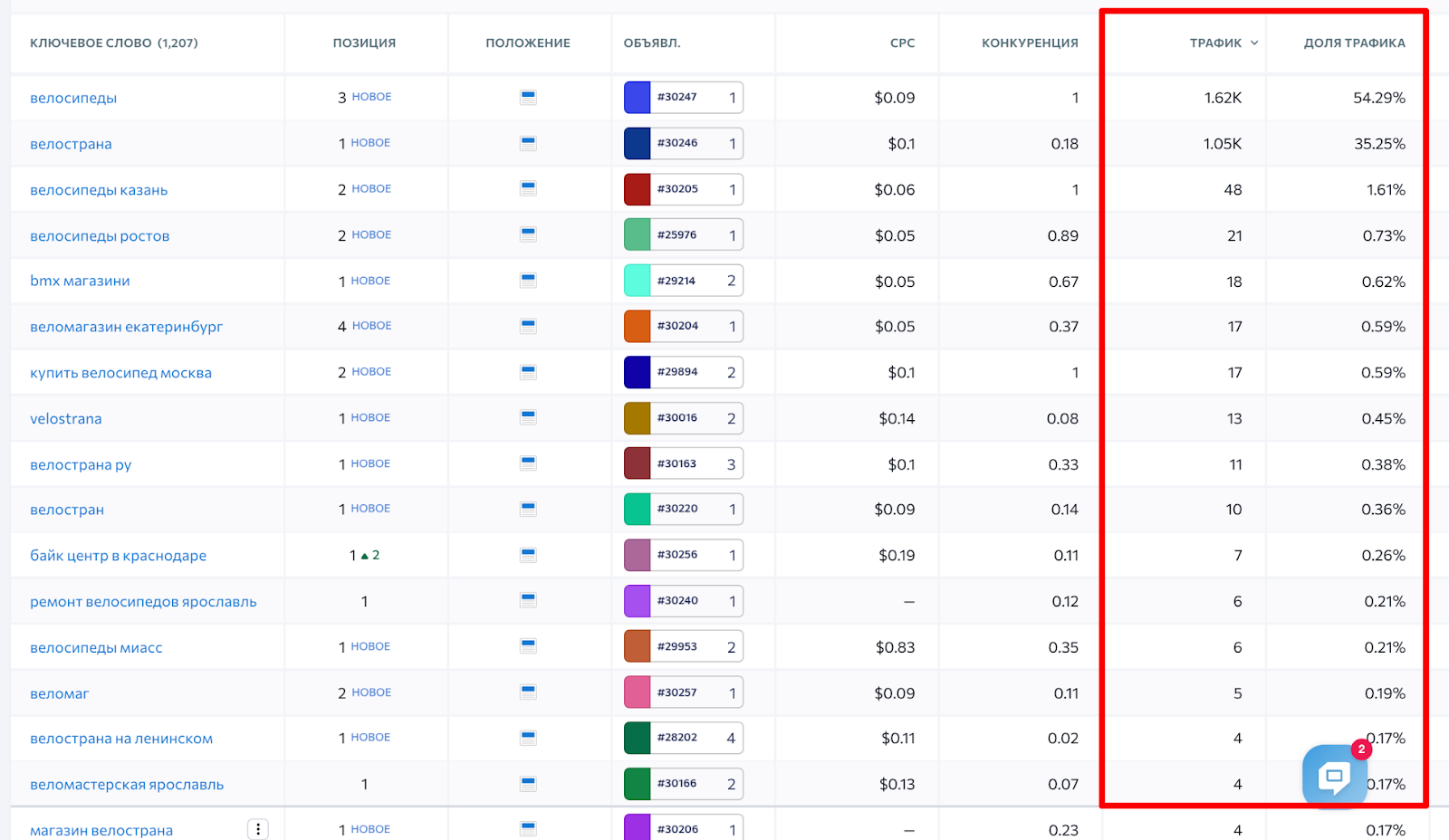Sort by Положение column header
This screenshot has width=1449, height=840.
point(528,43)
